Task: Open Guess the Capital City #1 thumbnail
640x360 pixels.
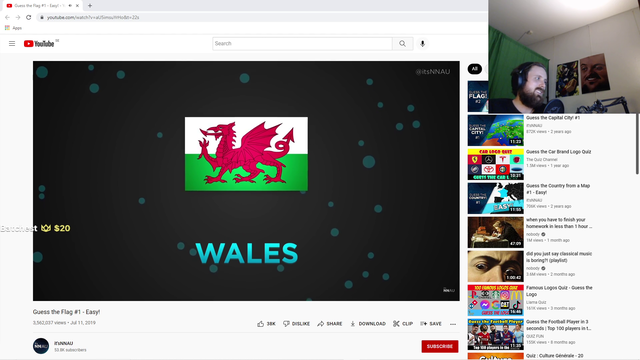Action: [x=496, y=130]
